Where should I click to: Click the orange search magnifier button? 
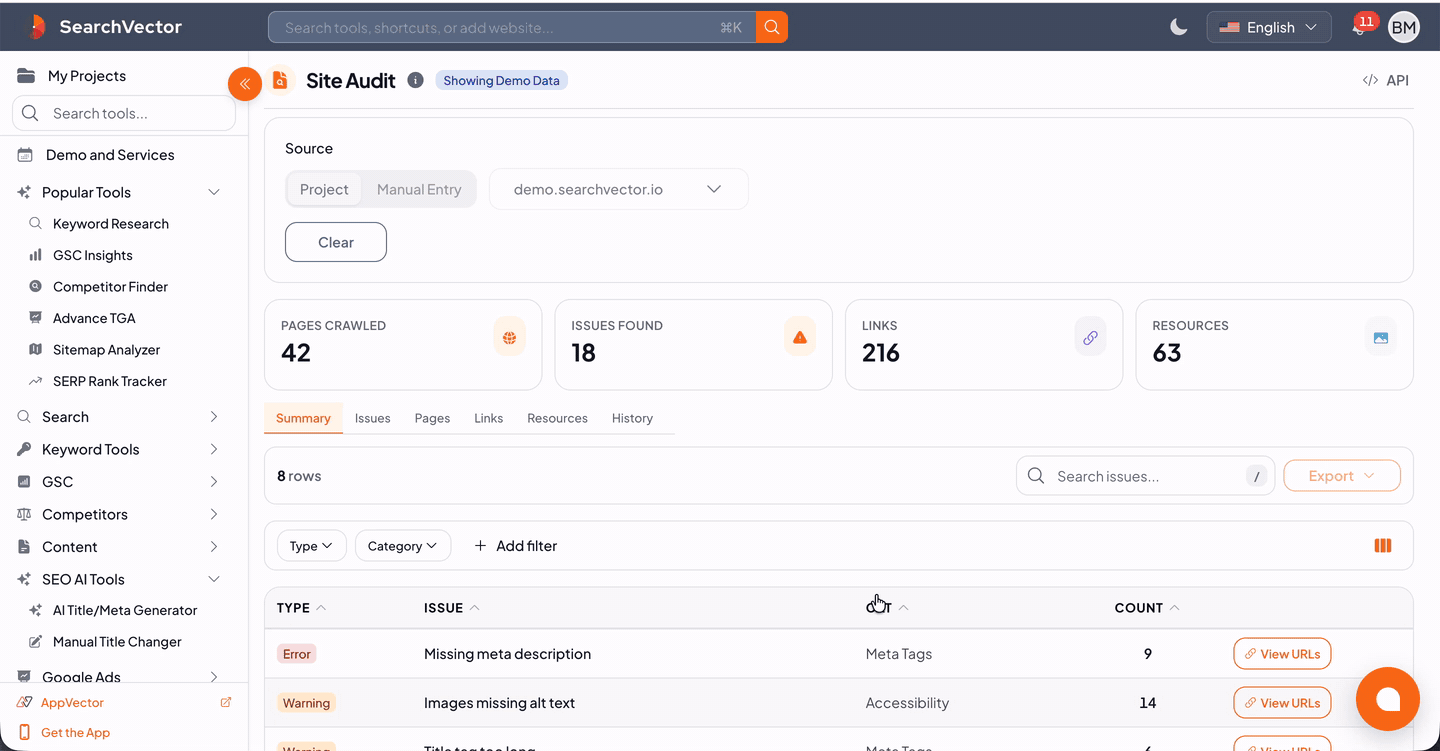(x=772, y=27)
